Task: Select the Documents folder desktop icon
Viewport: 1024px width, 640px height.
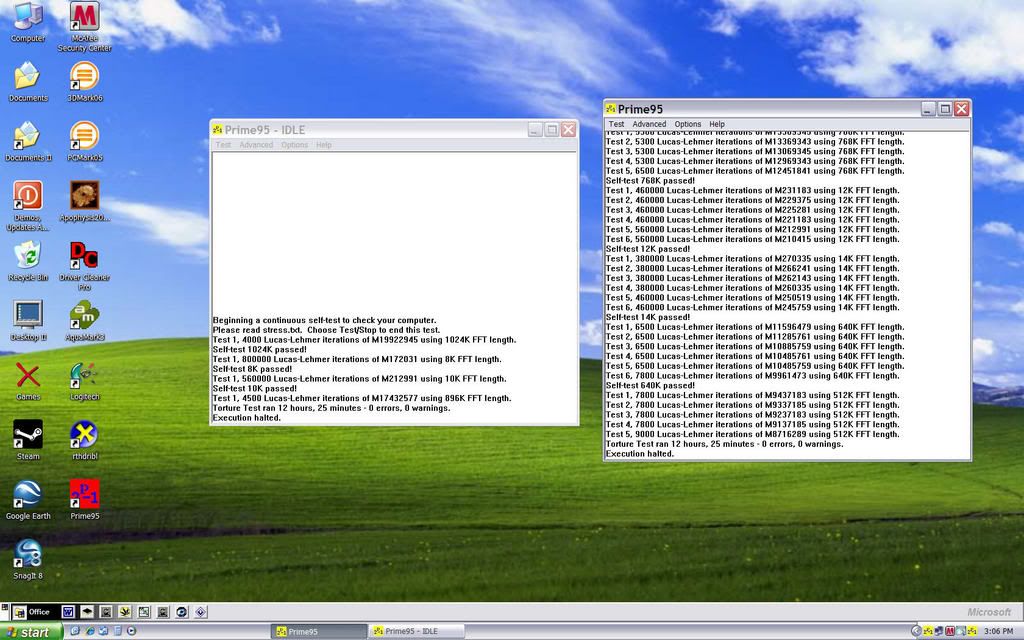Action: (28, 82)
